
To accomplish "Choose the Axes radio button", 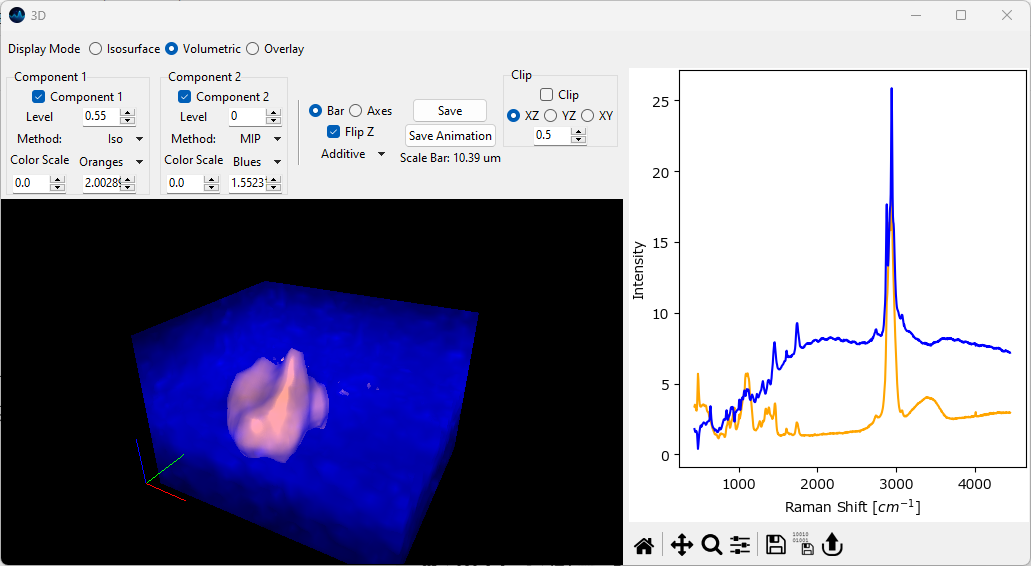I will (355, 111).
